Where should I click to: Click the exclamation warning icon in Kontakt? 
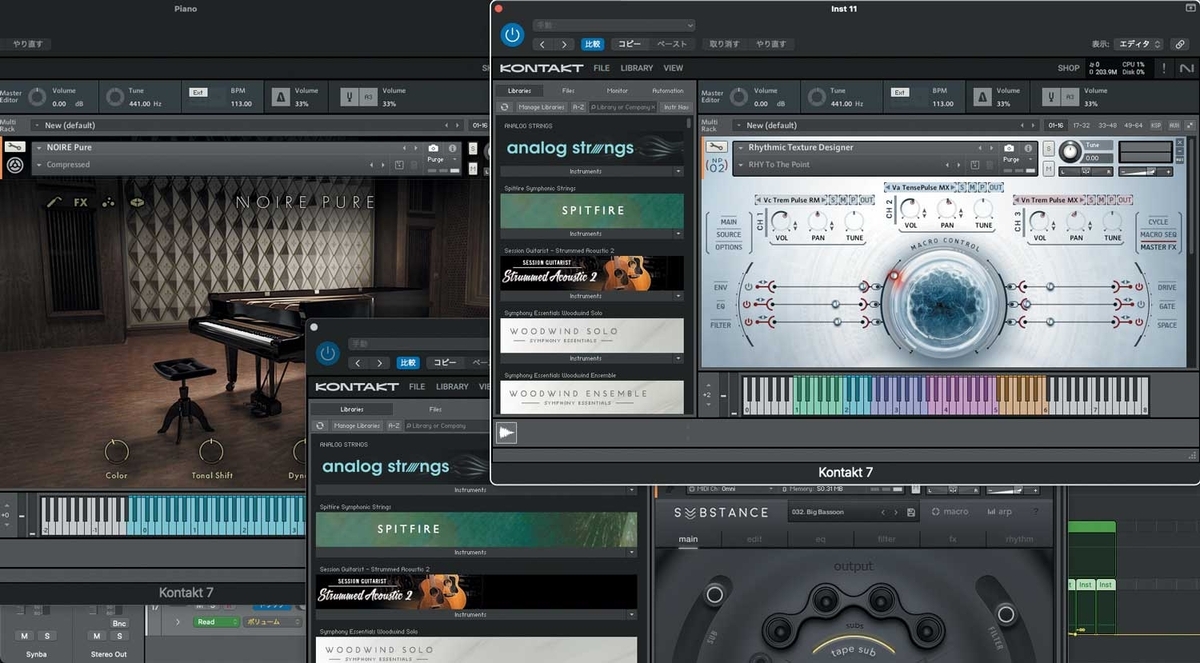pos(1163,68)
